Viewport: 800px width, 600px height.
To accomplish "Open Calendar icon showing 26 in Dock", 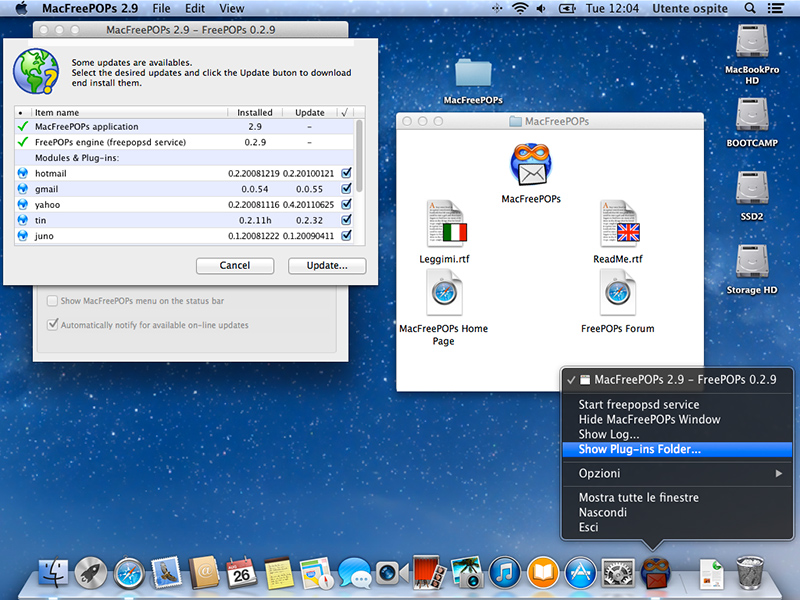I will tap(242, 573).
